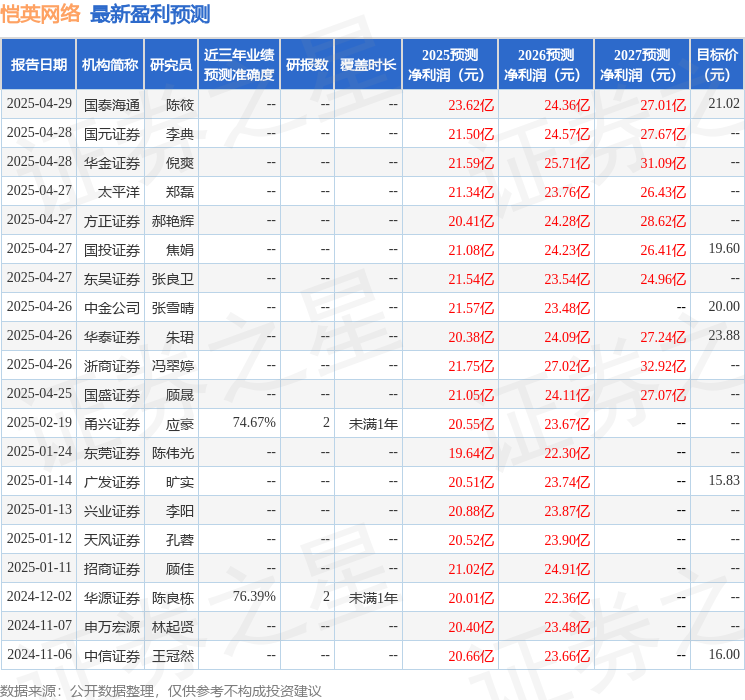Select the 天风证券 institution cell
The width and height of the screenshot is (745, 700).
[112, 540]
